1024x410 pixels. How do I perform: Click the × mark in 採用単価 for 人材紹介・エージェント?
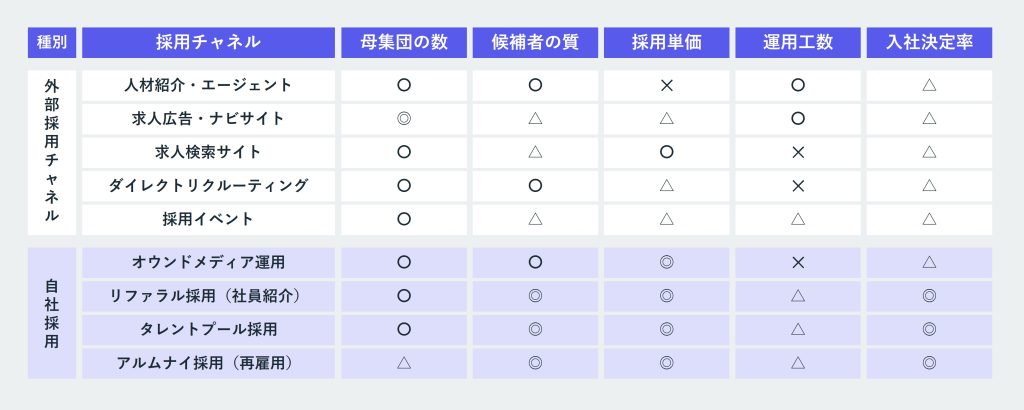coord(666,85)
